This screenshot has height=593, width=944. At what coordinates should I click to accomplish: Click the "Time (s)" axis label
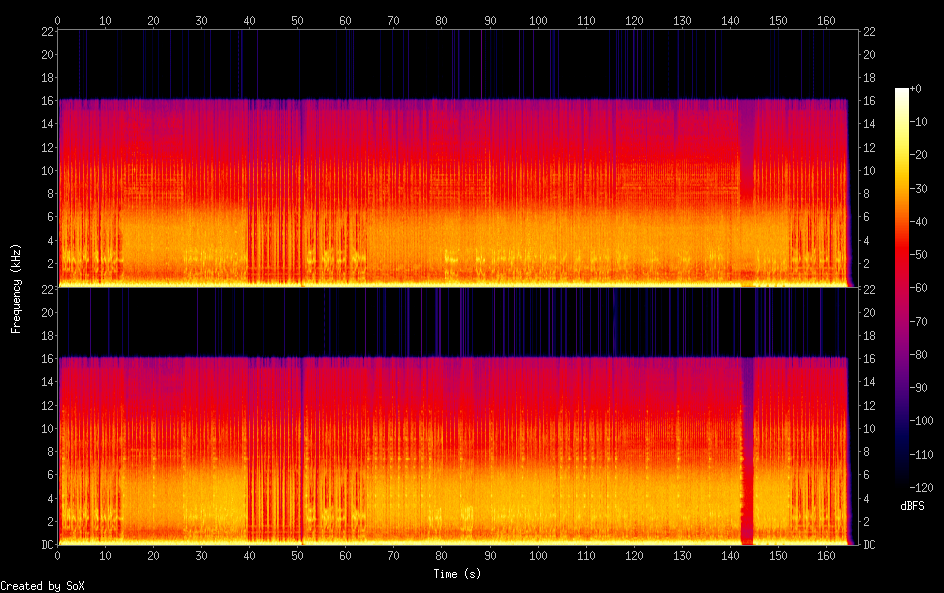tap(457, 574)
